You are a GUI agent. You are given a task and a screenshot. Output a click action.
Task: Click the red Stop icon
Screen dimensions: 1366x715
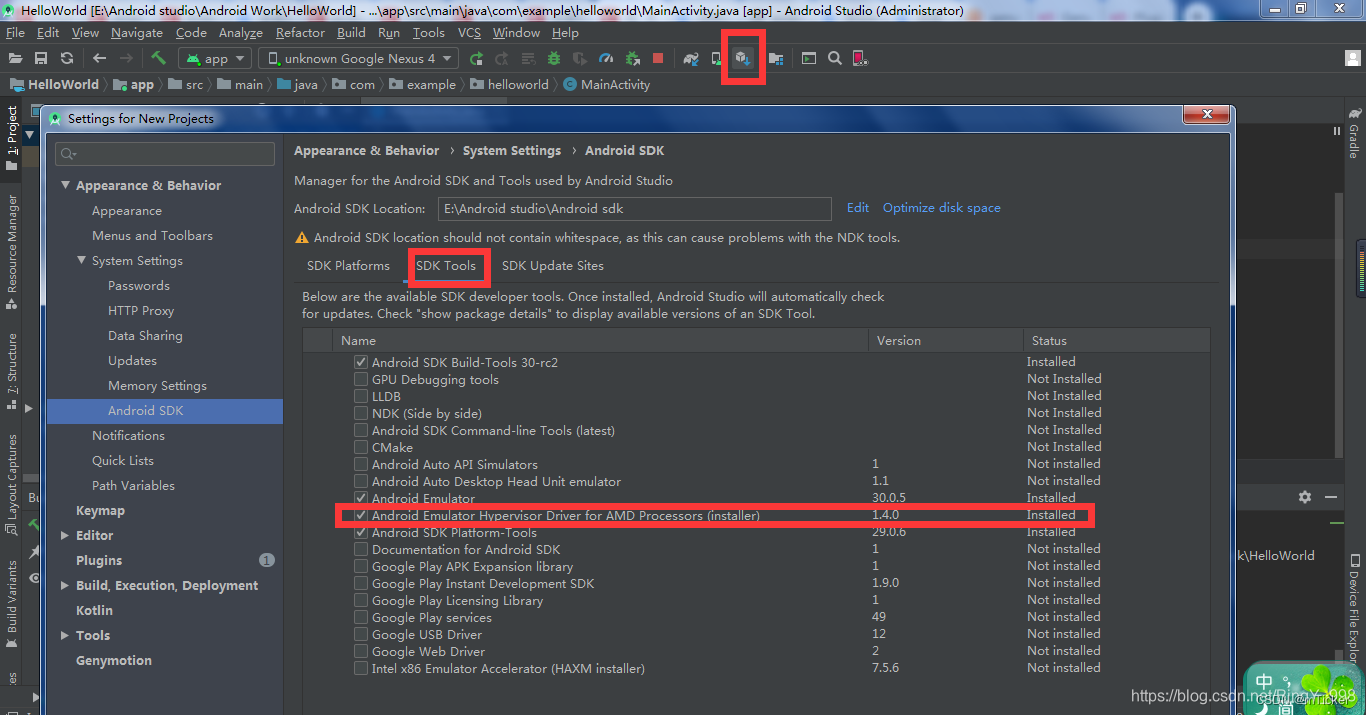pyautogui.click(x=658, y=59)
